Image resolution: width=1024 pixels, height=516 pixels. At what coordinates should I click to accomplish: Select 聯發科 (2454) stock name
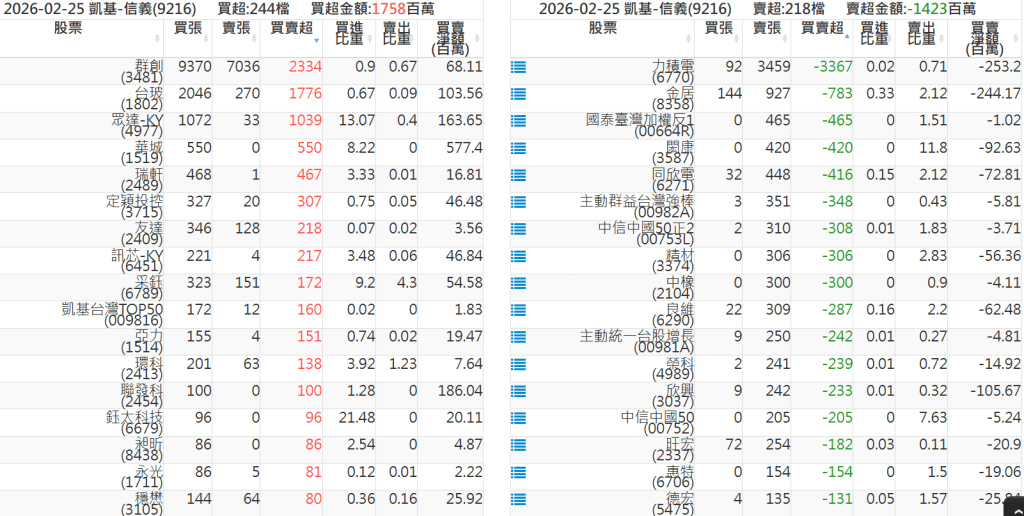(x=141, y=394)
